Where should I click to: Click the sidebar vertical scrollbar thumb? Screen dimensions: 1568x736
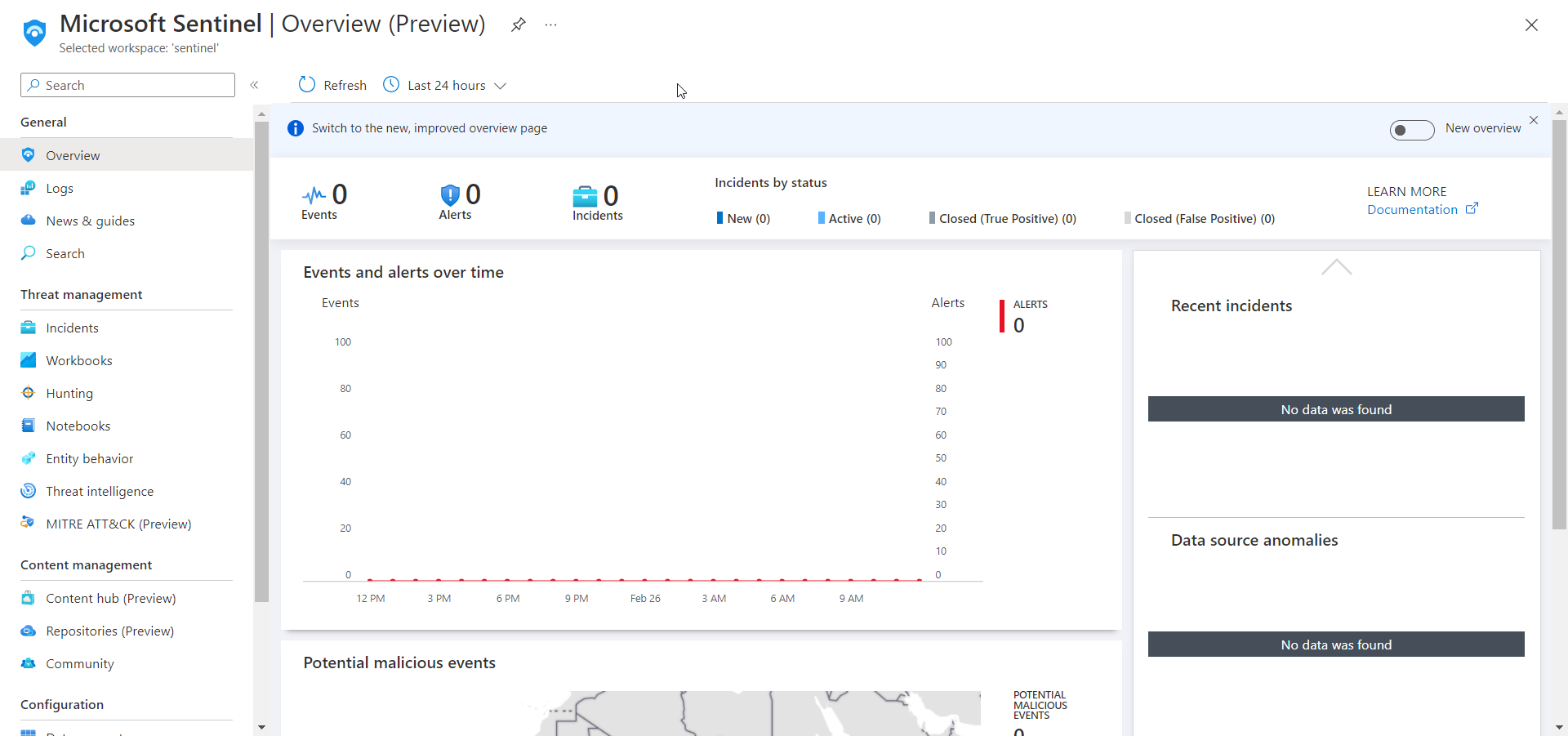261,362
